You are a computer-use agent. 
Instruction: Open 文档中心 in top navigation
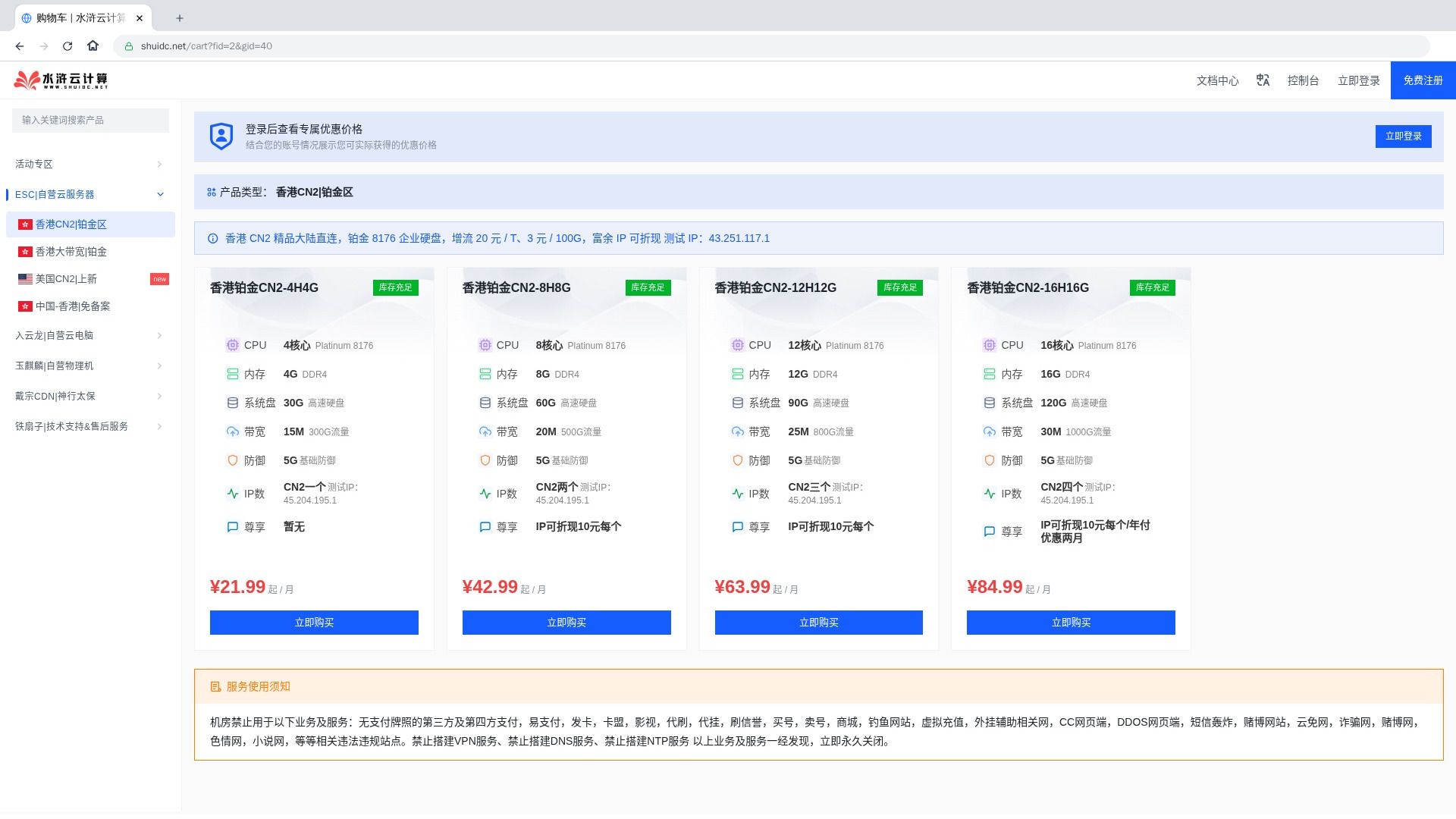[1217, 80]
